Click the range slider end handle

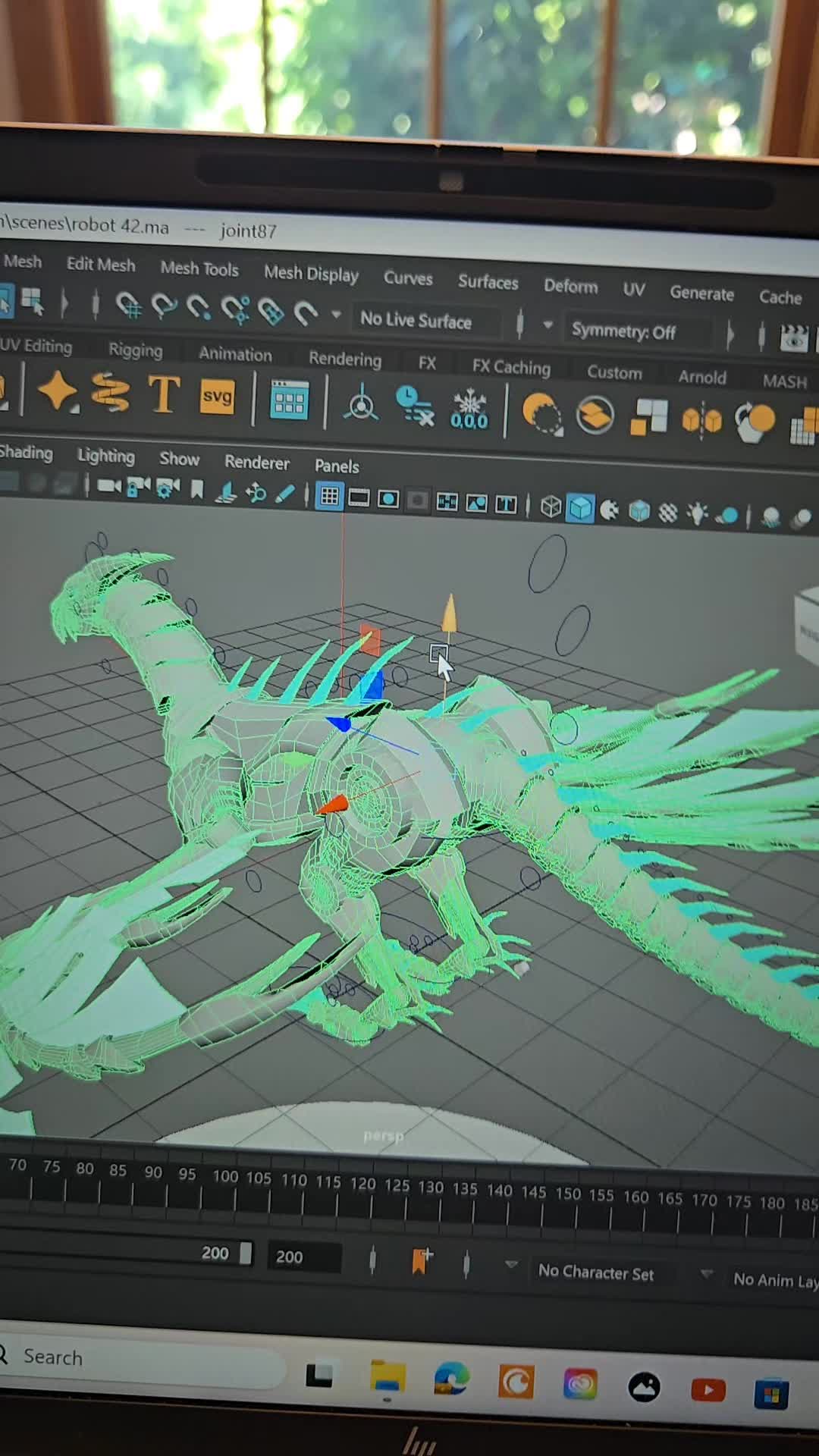246,1253
